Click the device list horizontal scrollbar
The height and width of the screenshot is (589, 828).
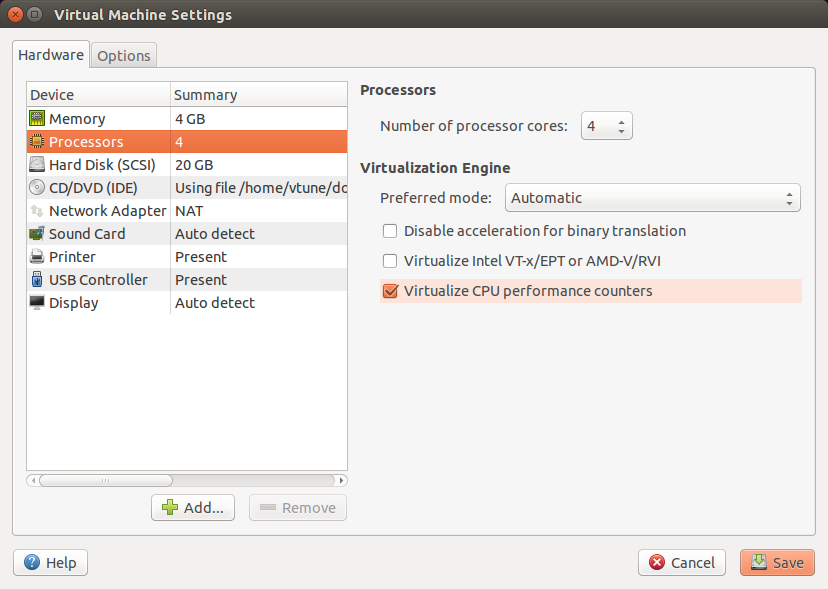click(104, 480)
